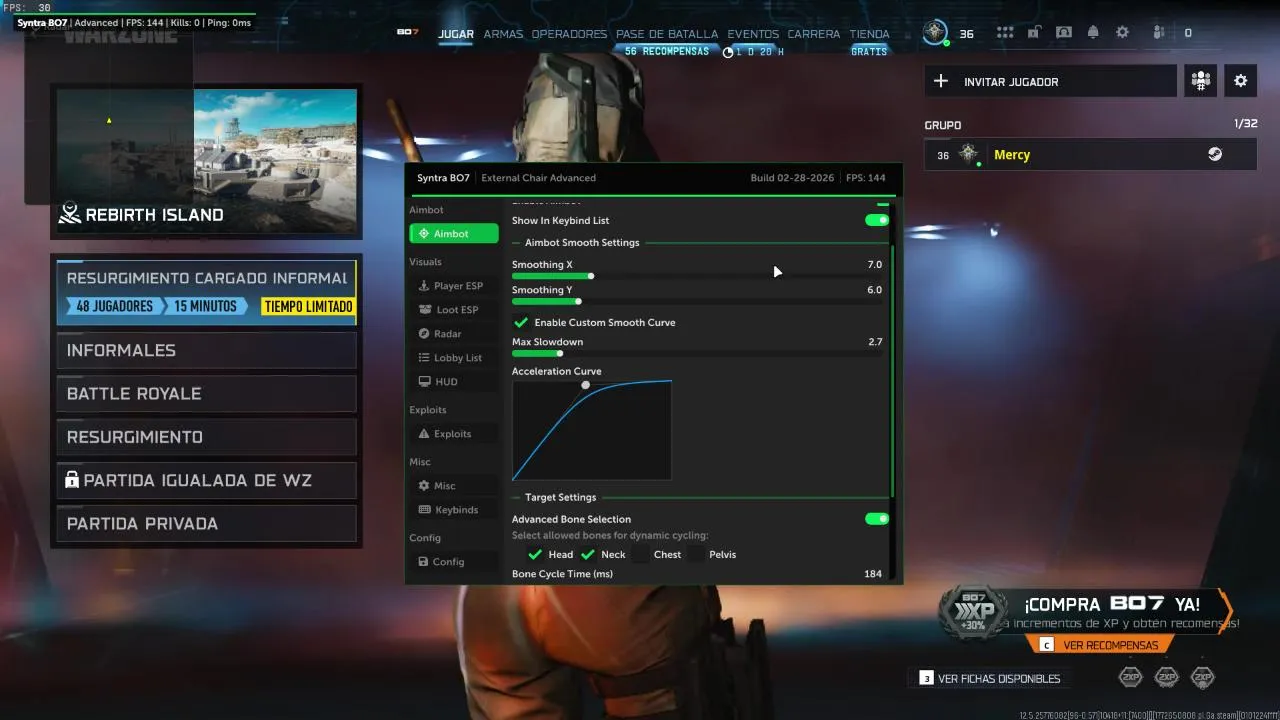Select the BATTLE ROYALE mode
Screen dimensions: 1280x720
point(206,393)
